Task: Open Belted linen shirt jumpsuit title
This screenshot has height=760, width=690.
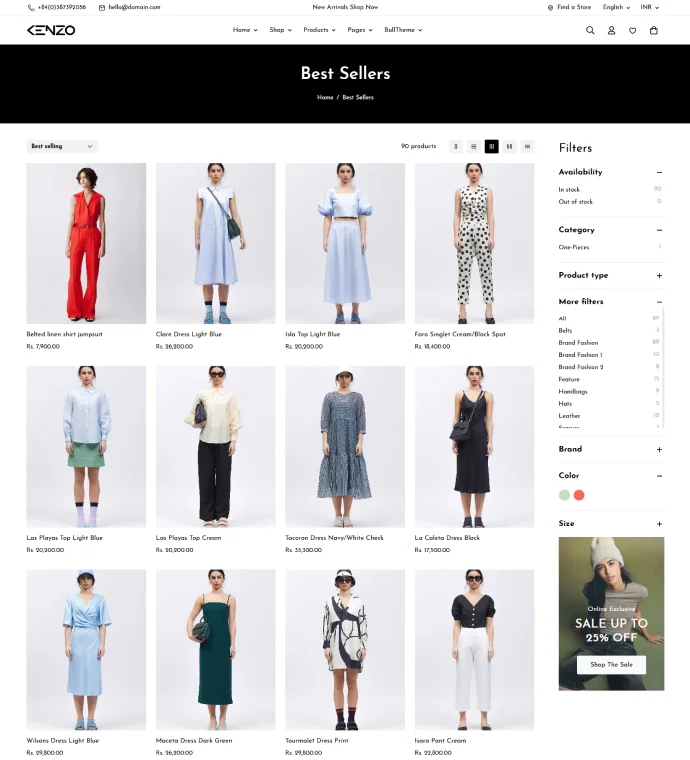Action: click(64, 334)
